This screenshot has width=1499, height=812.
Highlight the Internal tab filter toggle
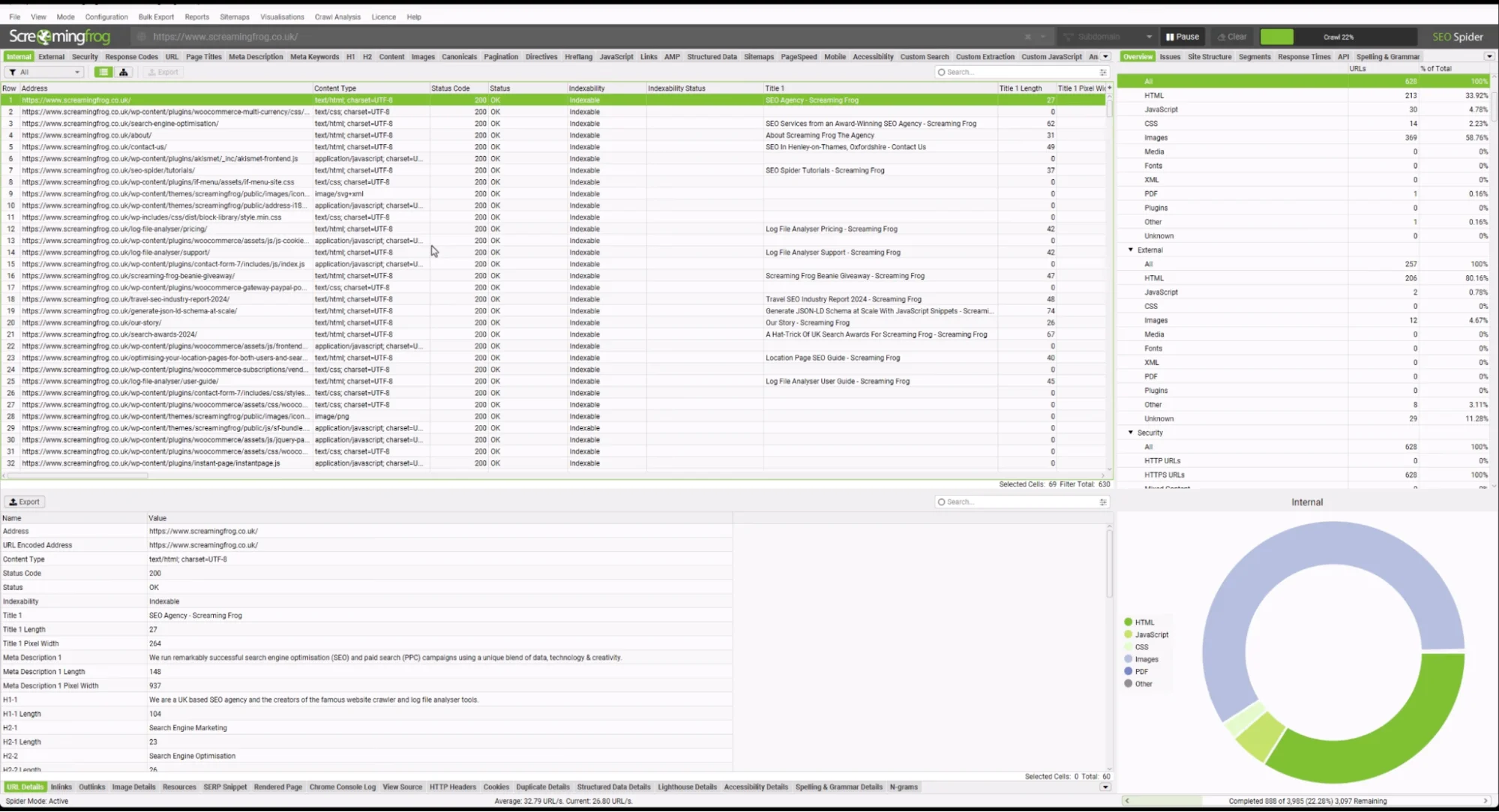coord(18,56)
